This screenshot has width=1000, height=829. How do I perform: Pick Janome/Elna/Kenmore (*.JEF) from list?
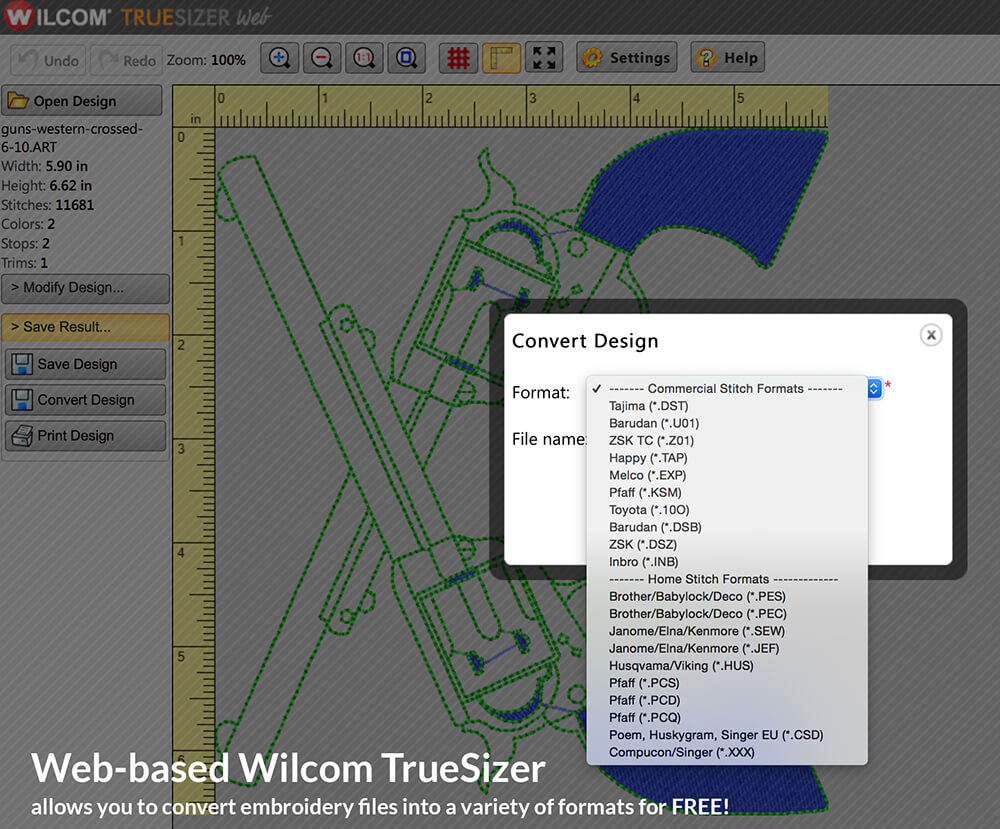[694, 648]
